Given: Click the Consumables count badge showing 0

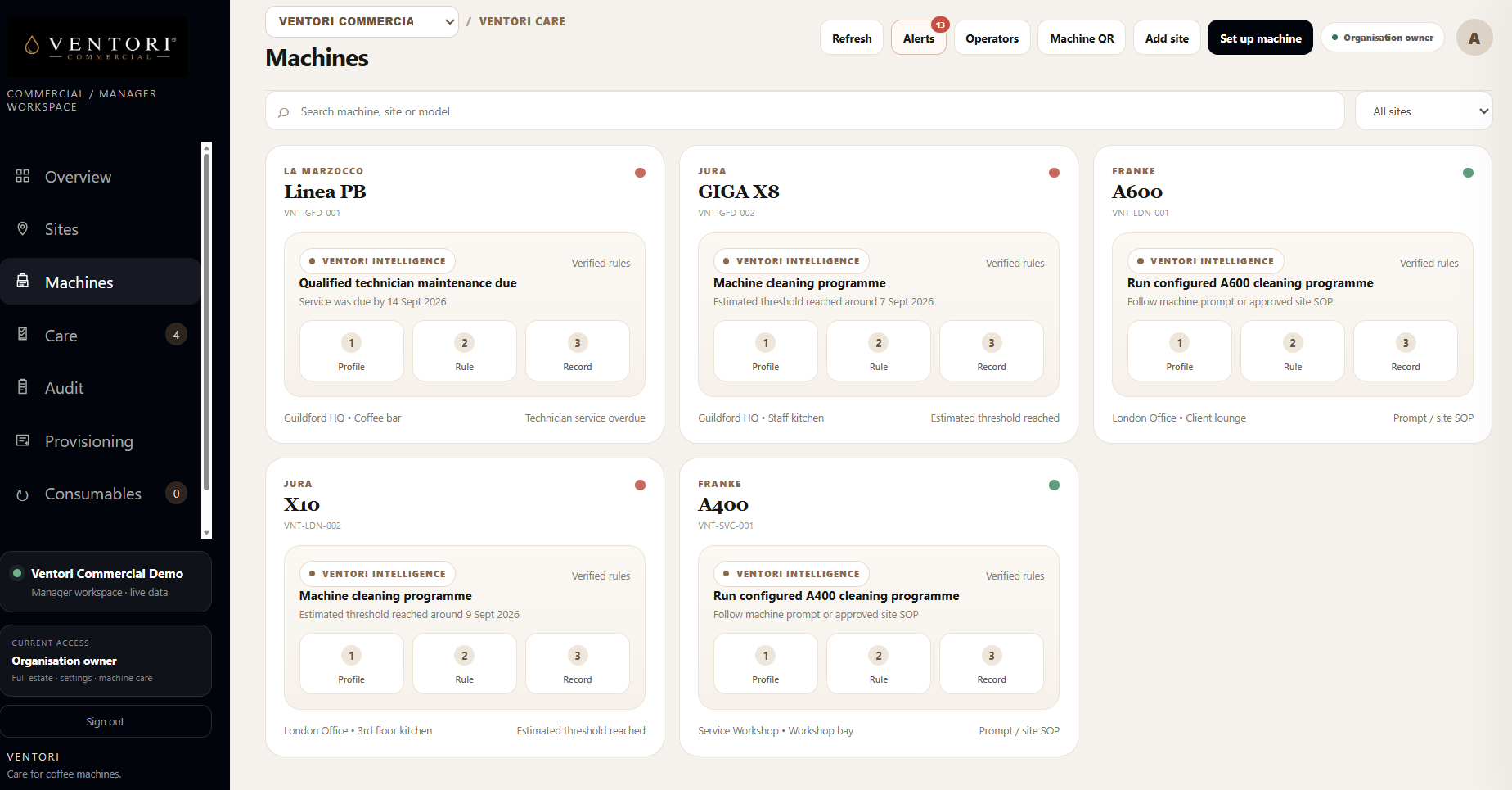Looking at the screenshot, I should (x=176, y=494).
